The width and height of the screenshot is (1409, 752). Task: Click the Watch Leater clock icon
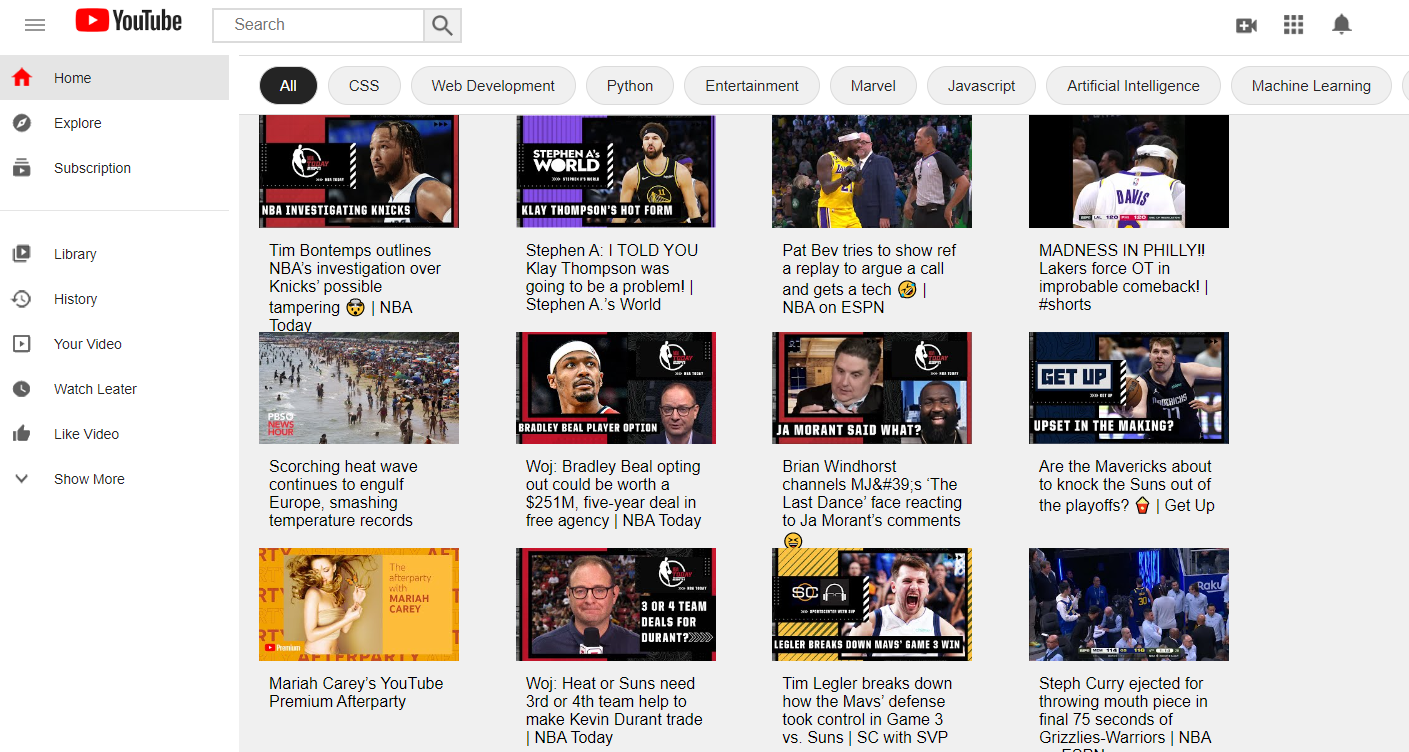tap(22, 389)
